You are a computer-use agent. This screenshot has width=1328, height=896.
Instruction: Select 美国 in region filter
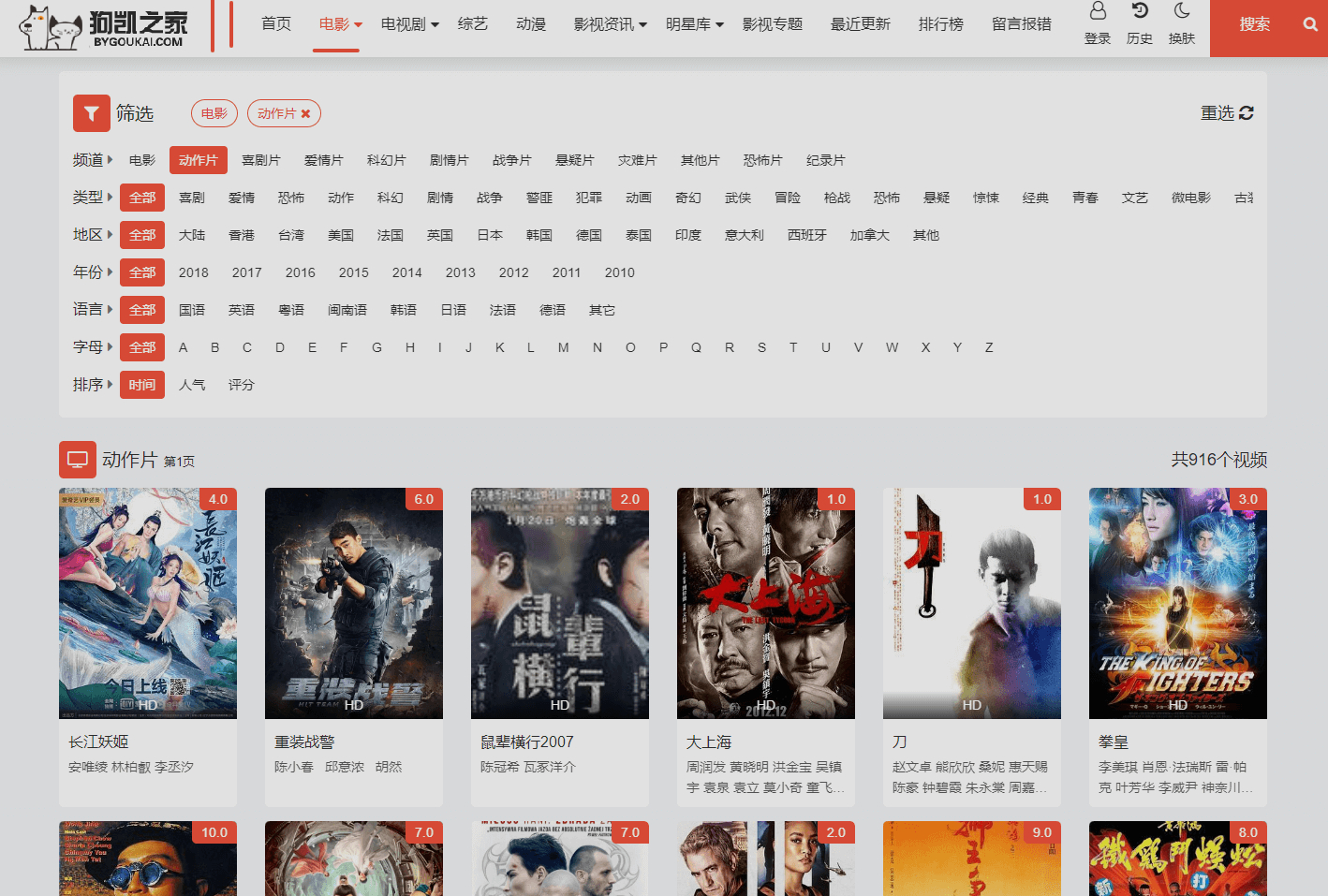pos(341,235)
